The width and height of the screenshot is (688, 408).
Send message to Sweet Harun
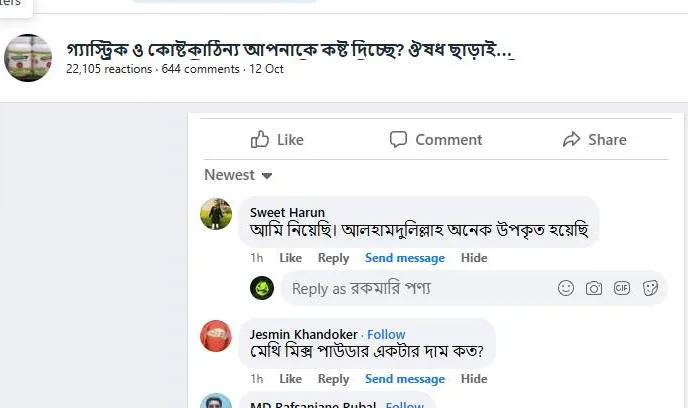[x=405, y=258]
